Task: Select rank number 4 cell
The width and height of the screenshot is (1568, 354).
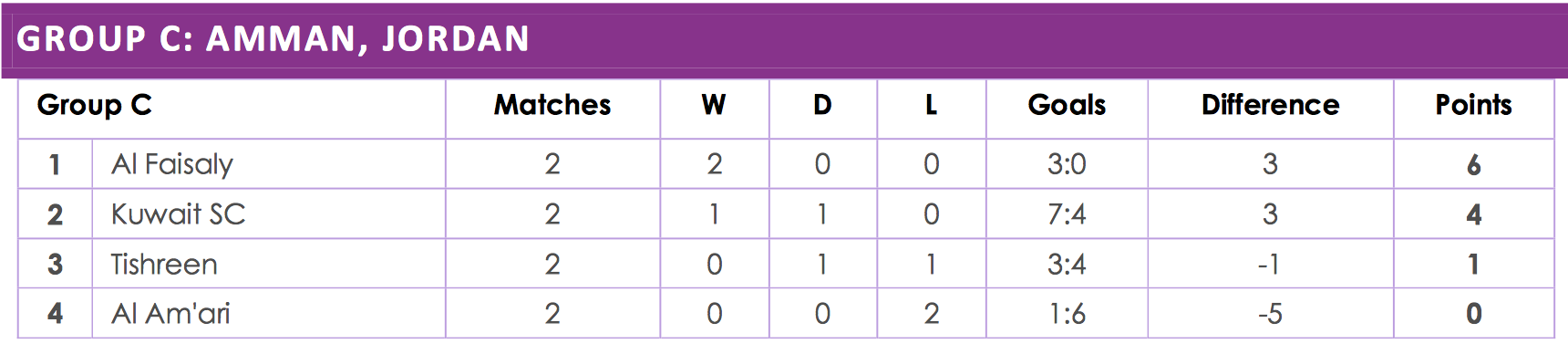Action: tap(56, 314)
